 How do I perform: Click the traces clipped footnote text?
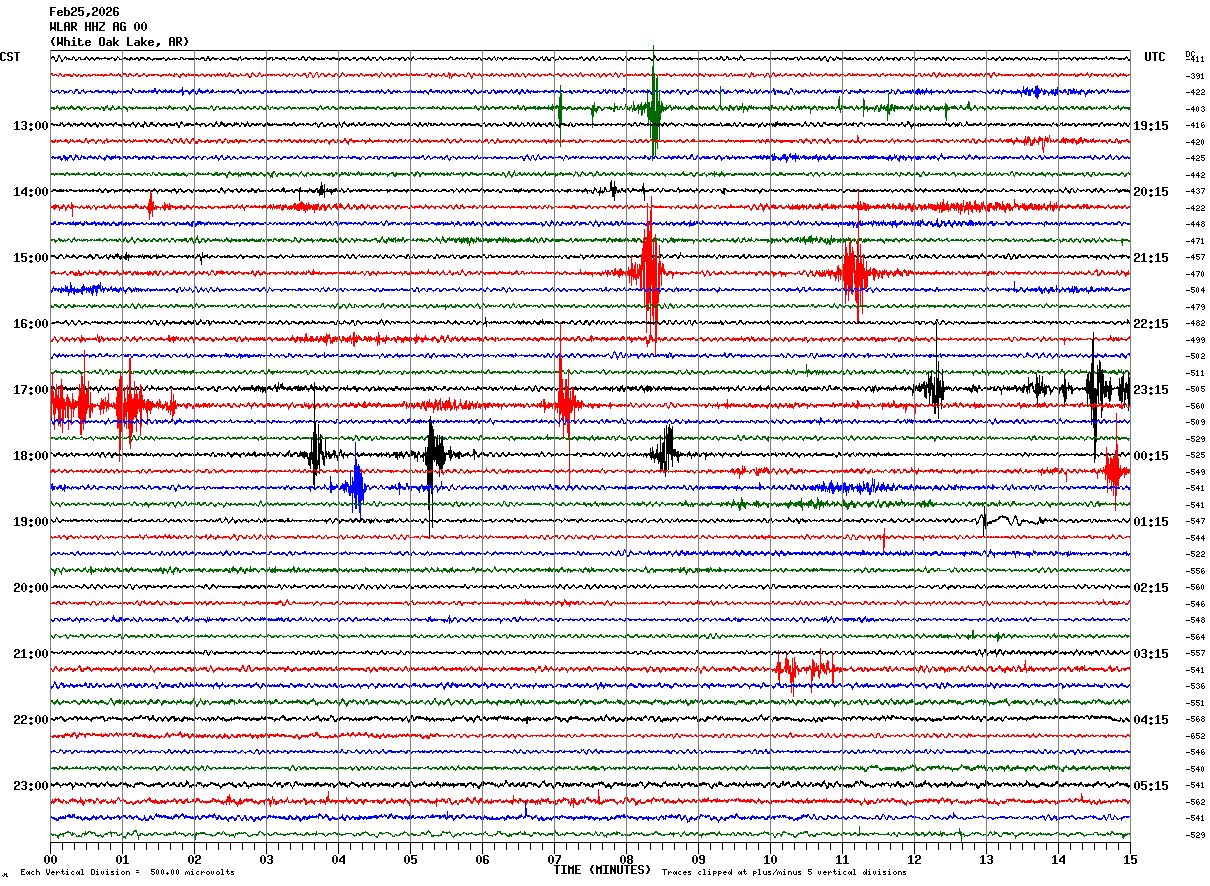click(784, 873)
